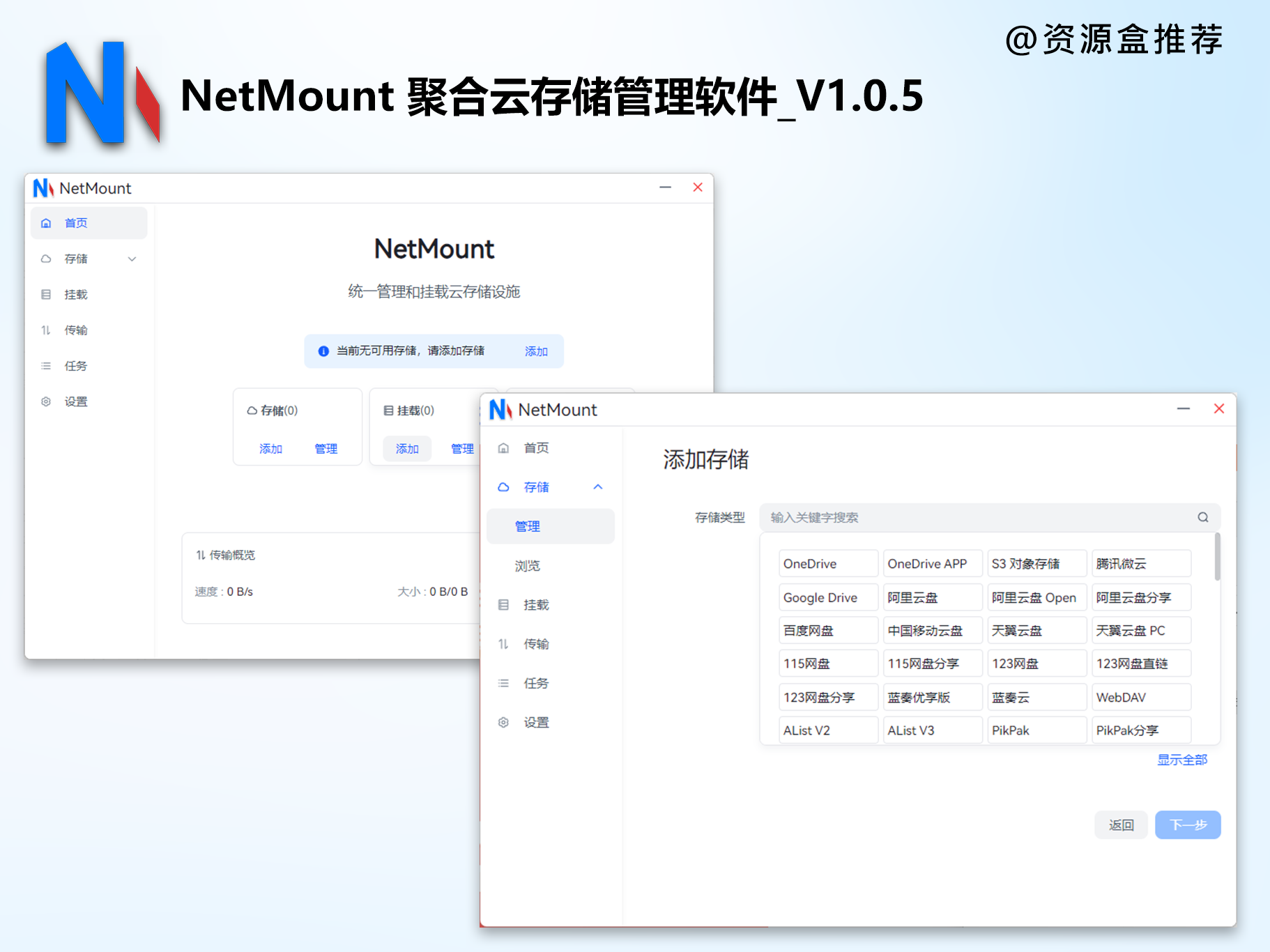
Task: Select 123网盘直链 storage type
Action: pyautogui.click(x=1142, y=663)
